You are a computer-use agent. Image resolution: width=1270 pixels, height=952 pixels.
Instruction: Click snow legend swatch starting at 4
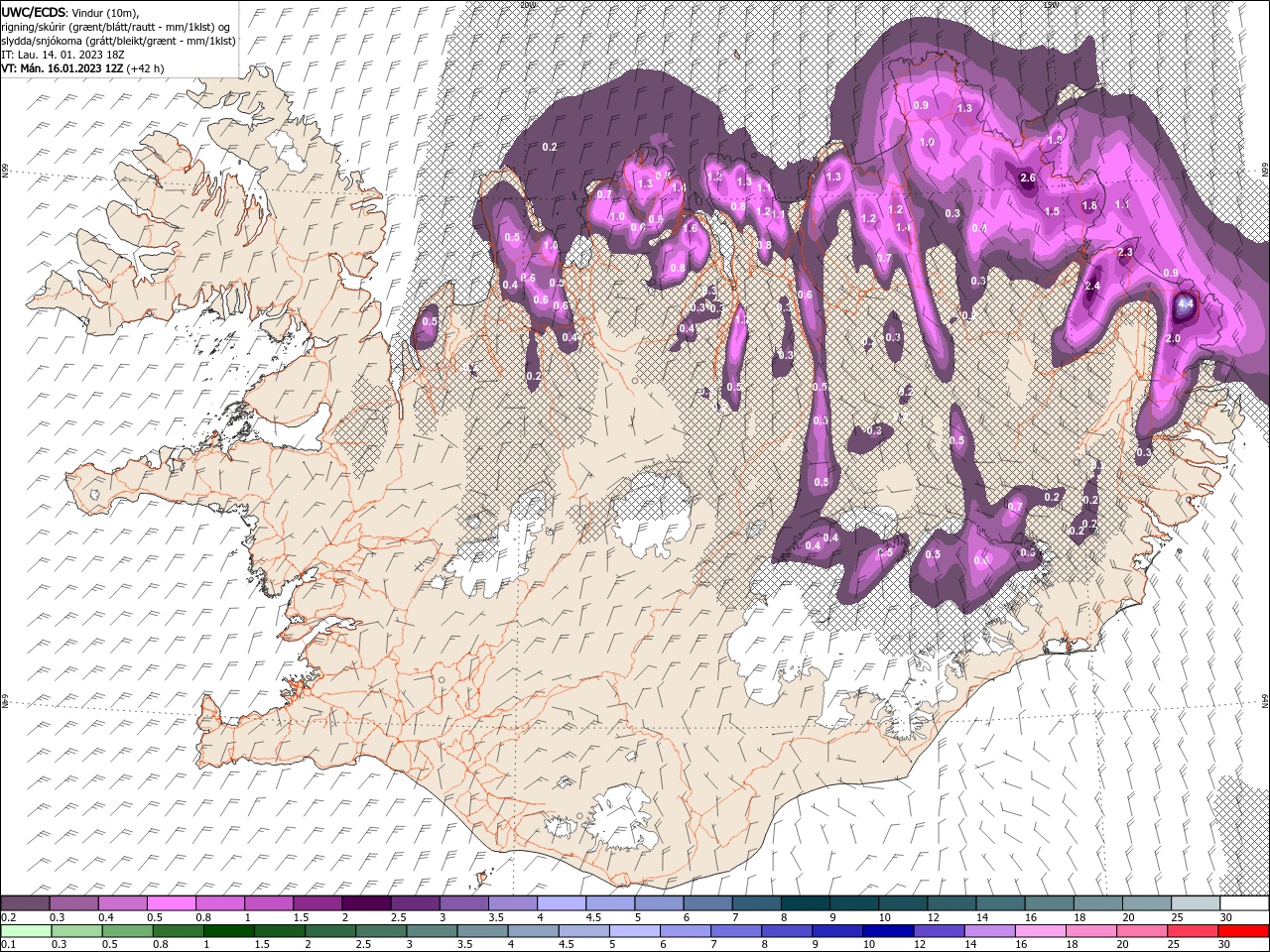tap(562, 903)
